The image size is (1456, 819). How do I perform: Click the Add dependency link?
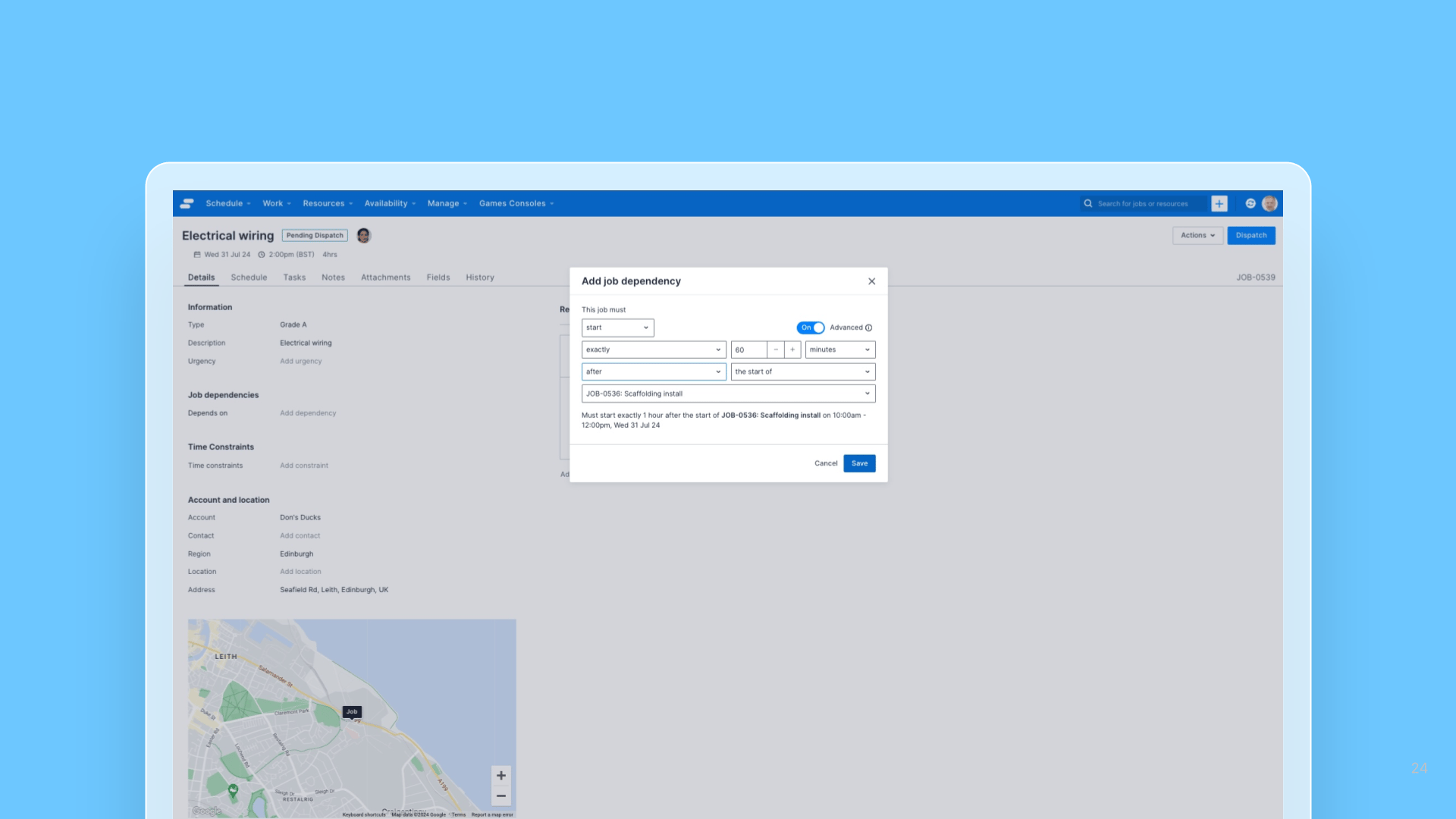click(x=308, y=413)
